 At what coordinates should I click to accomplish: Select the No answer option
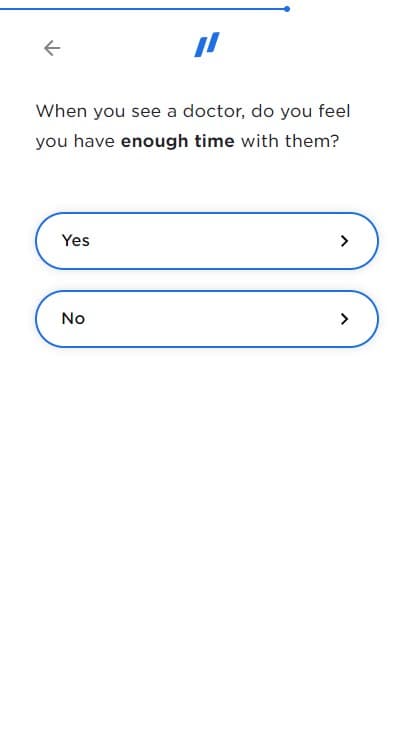point(207,319)
